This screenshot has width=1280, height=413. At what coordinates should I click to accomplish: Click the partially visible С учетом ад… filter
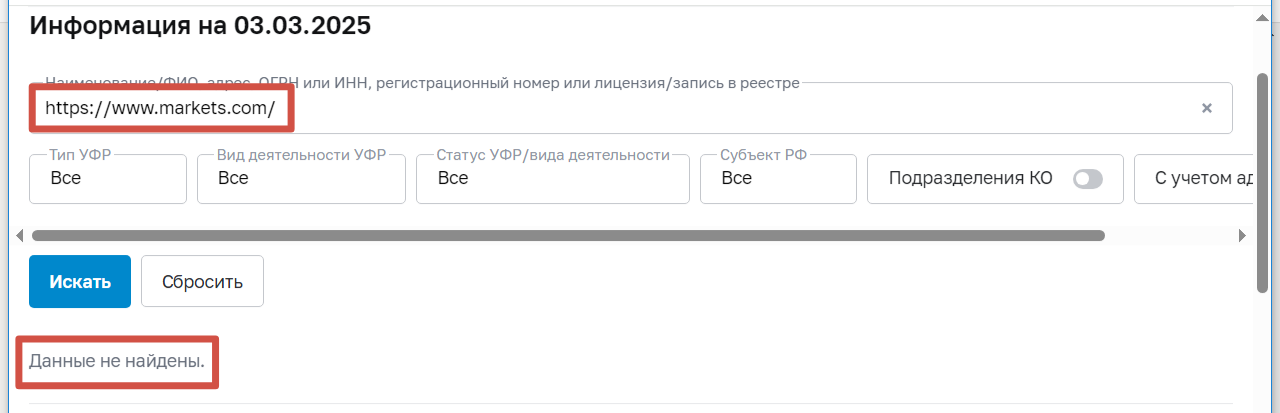pyautogui.click(x=1198, y=179)
